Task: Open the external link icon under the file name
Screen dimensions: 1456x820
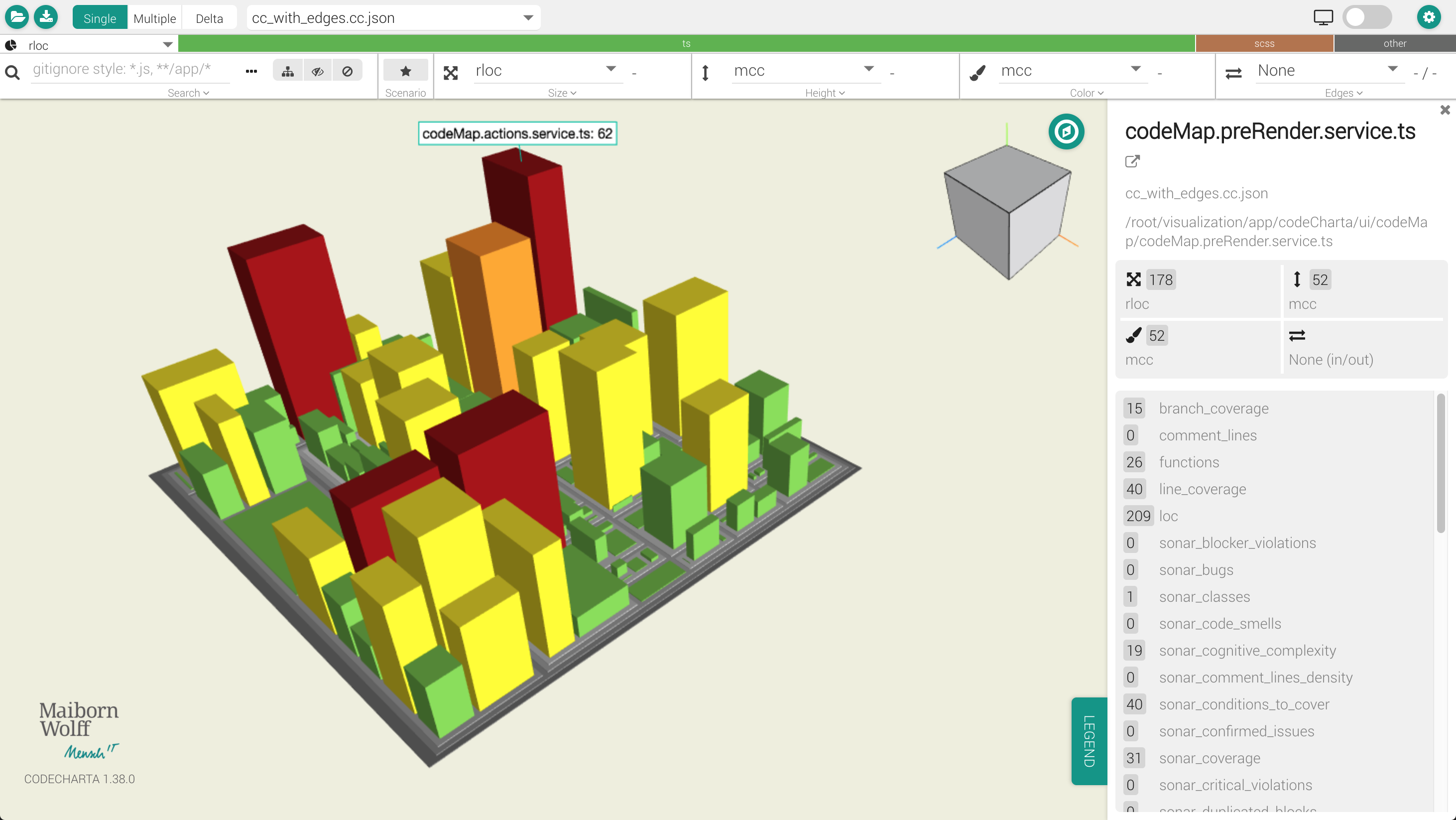Action: [x=1132, y=162]
